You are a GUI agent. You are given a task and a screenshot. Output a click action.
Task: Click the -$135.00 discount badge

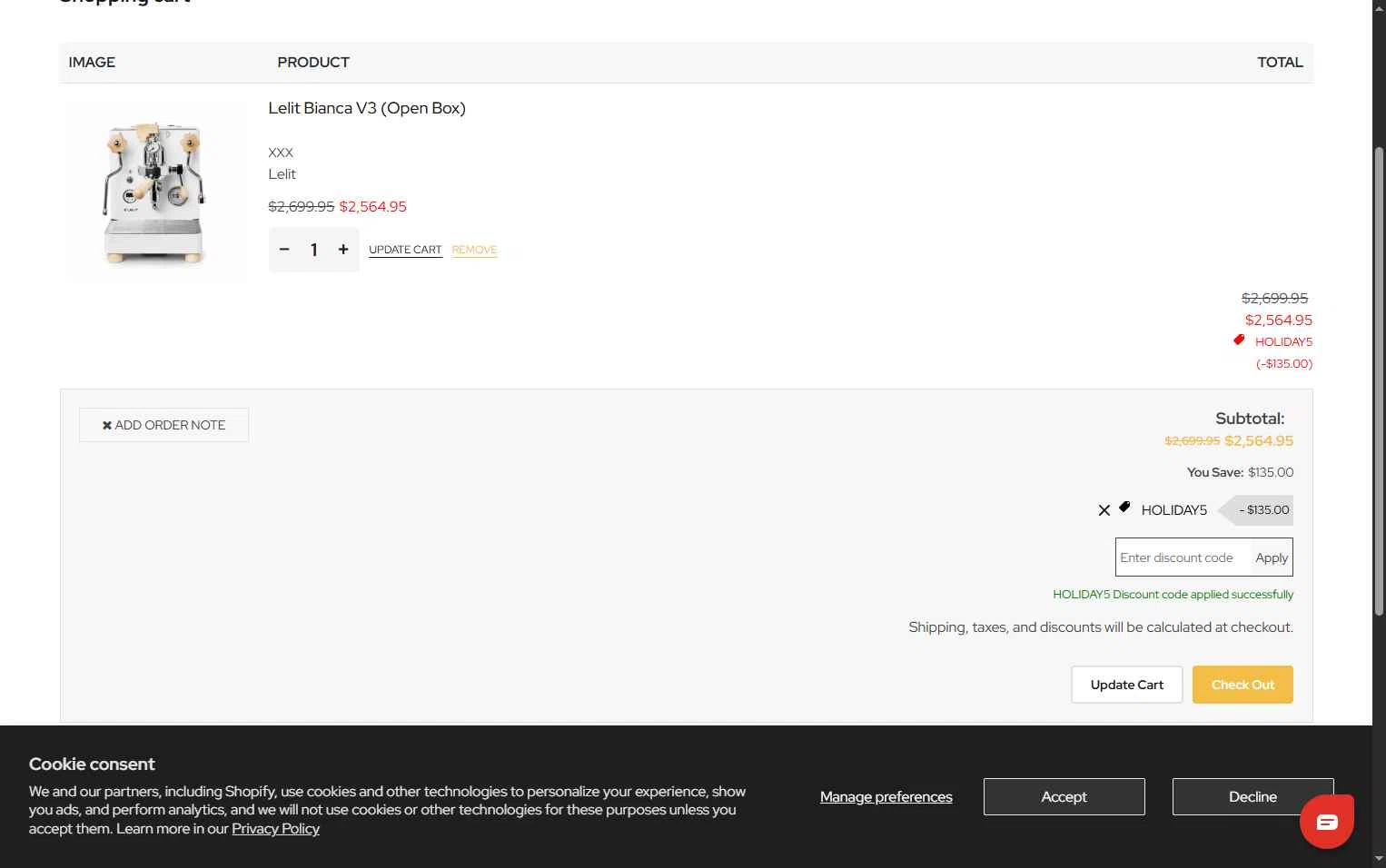point(1256,510)
